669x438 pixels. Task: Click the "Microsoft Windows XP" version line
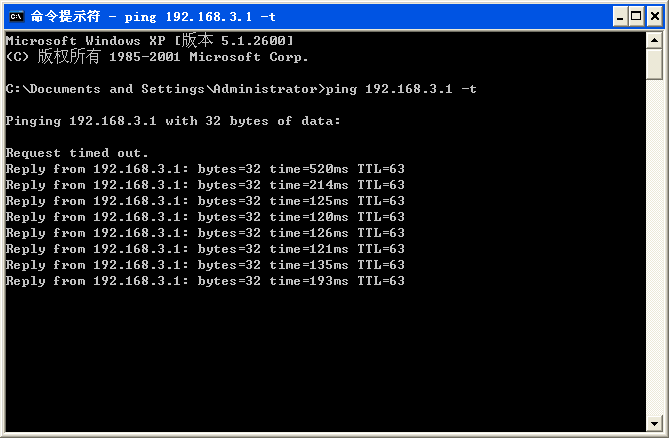tap(149, 40)
